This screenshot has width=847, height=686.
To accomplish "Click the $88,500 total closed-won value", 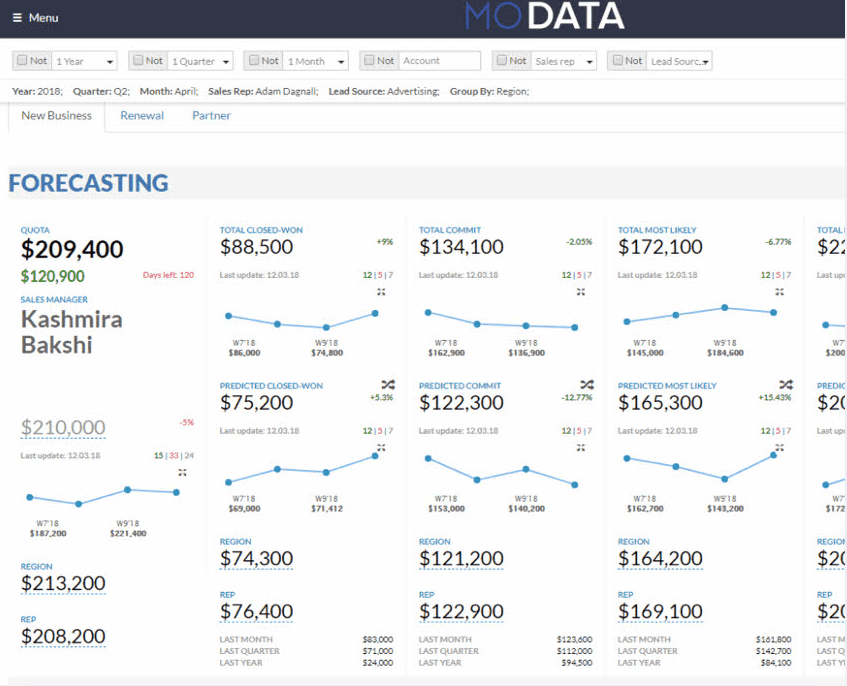I will [x=257, y=247].
